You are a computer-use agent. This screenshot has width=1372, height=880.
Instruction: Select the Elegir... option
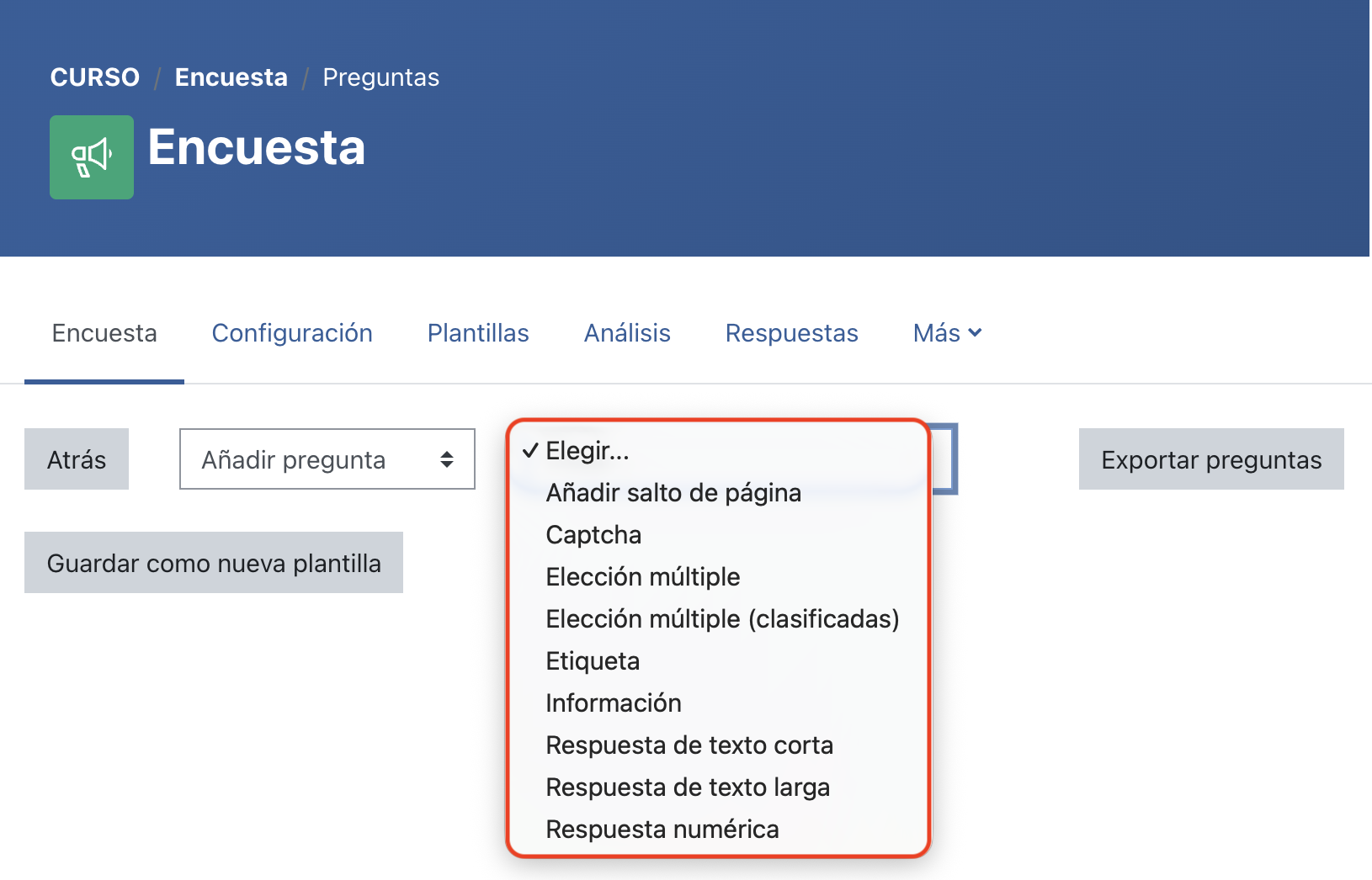pyautogui.click(x=718, y=451)
